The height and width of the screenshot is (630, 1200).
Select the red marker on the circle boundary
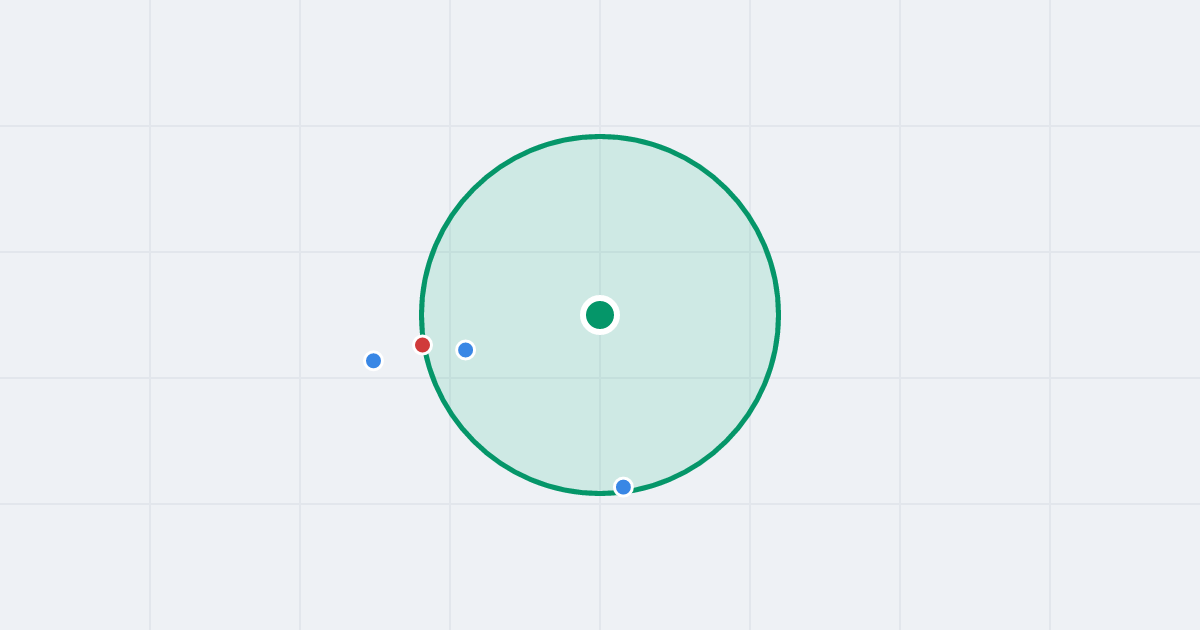[x=423, y=345]
